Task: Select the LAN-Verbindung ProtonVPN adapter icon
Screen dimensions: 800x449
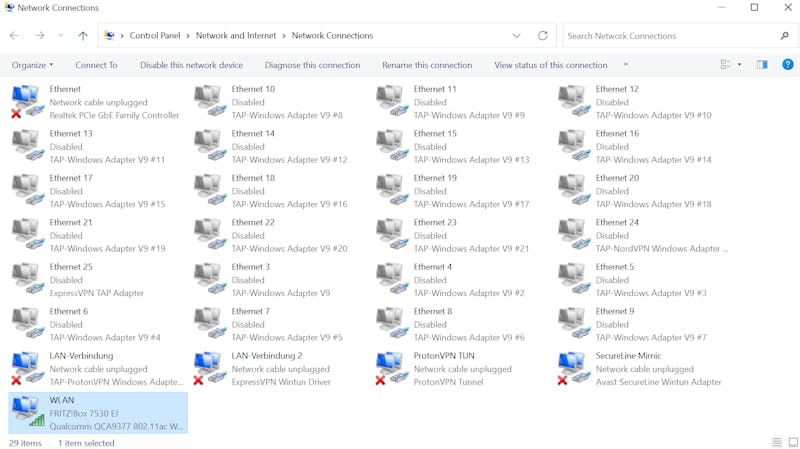Action: 28,368
